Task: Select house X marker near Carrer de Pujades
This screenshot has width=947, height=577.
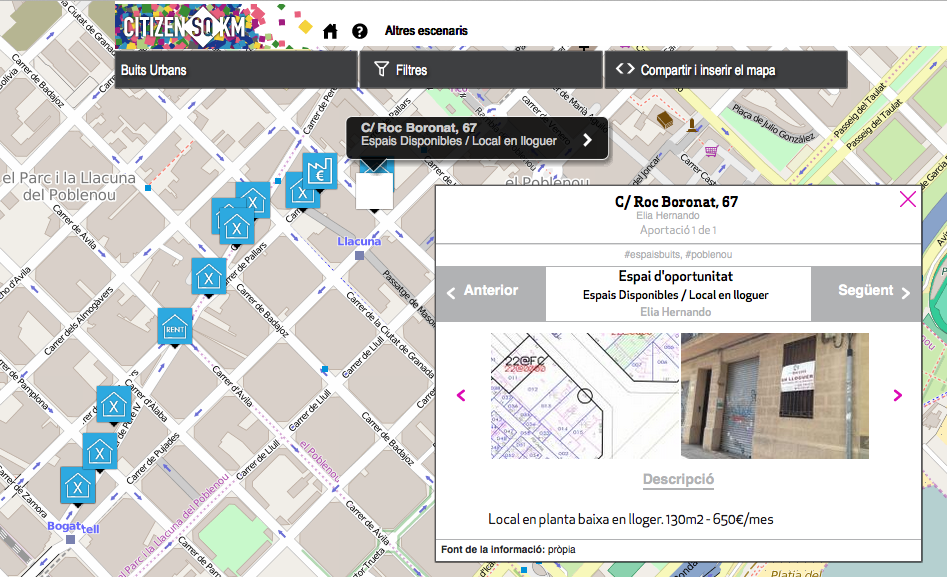Action: [100, 452]
